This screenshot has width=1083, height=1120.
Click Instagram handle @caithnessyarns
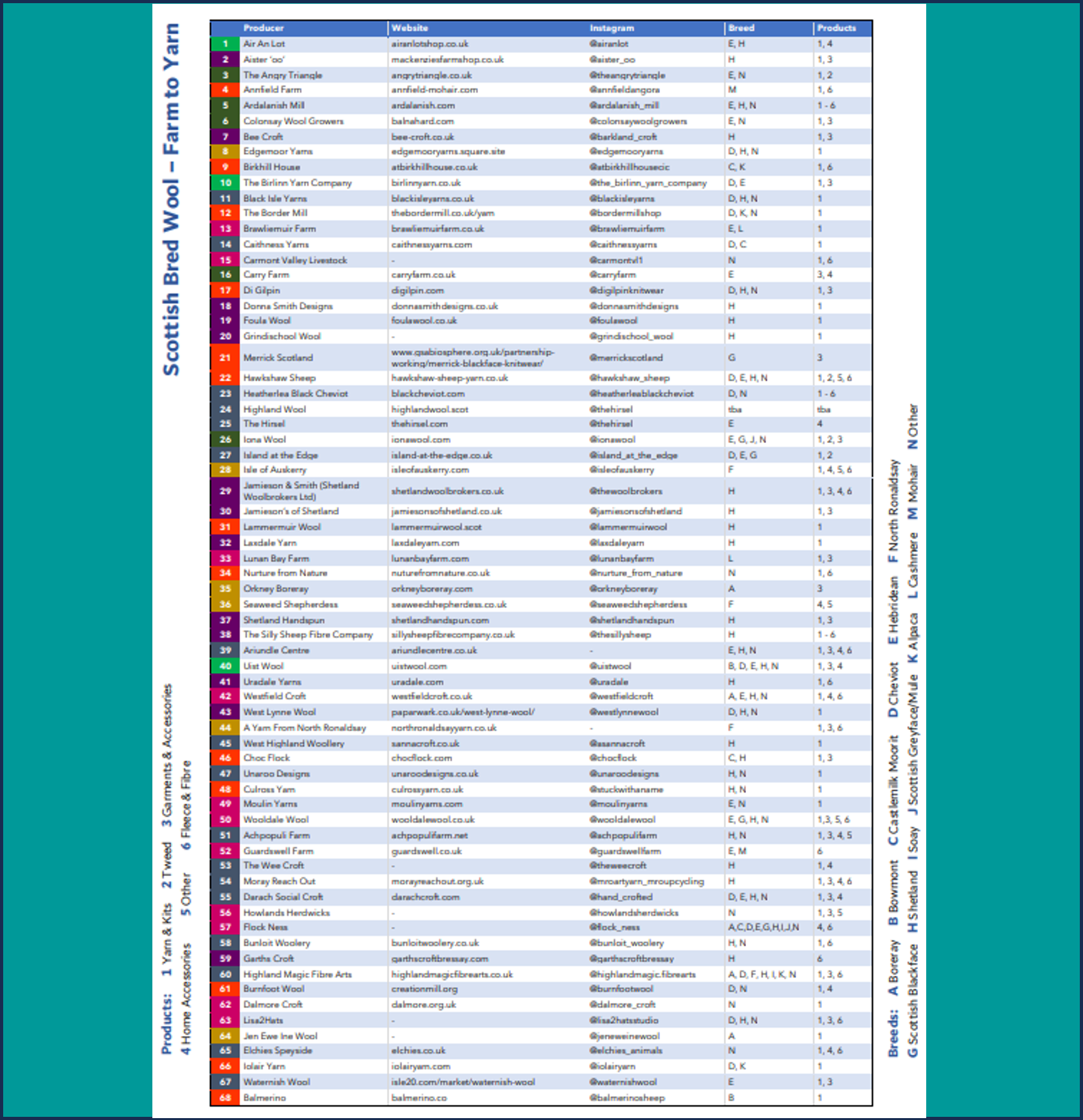pyautogui.click(x=623, y=245)
